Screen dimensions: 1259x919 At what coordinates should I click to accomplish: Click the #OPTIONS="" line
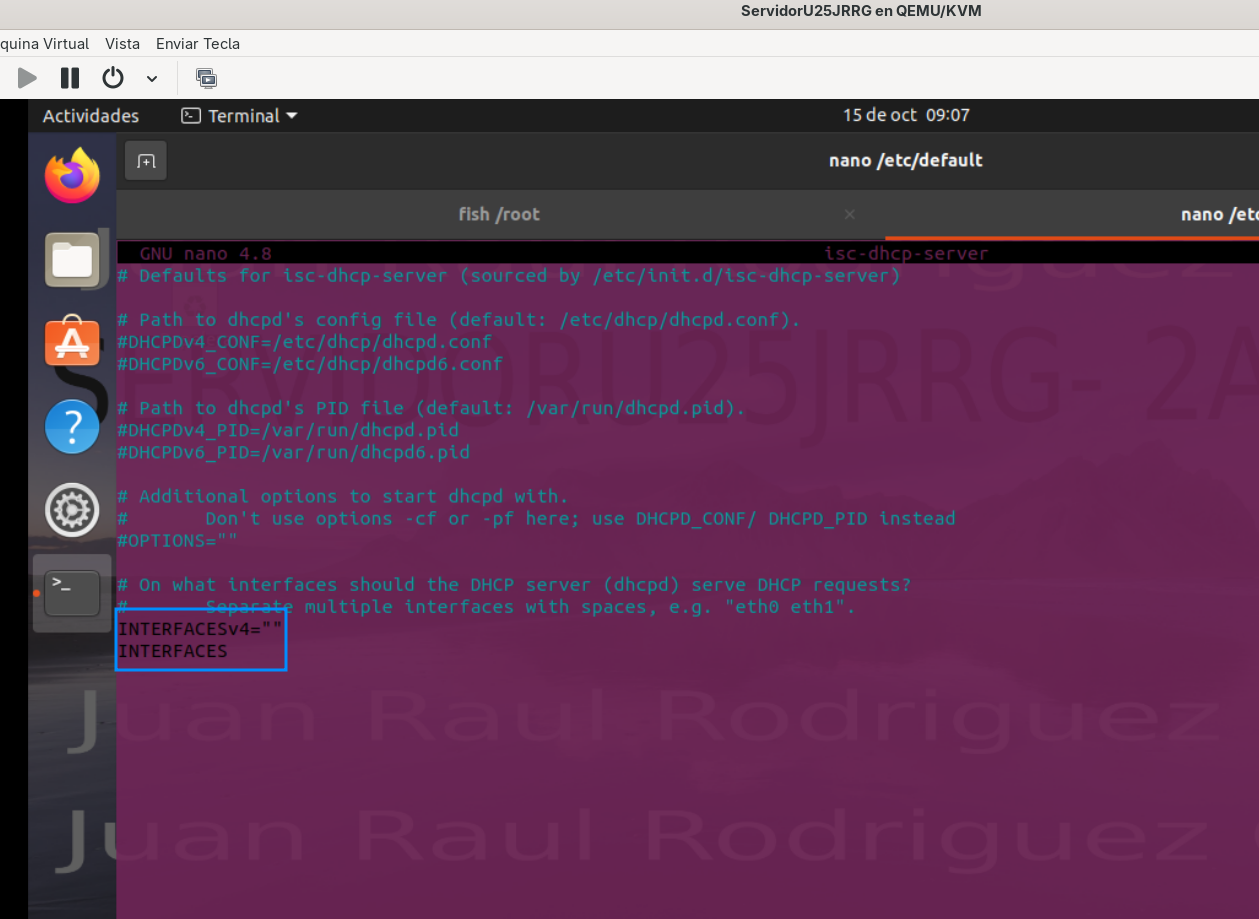pos(178,541)
